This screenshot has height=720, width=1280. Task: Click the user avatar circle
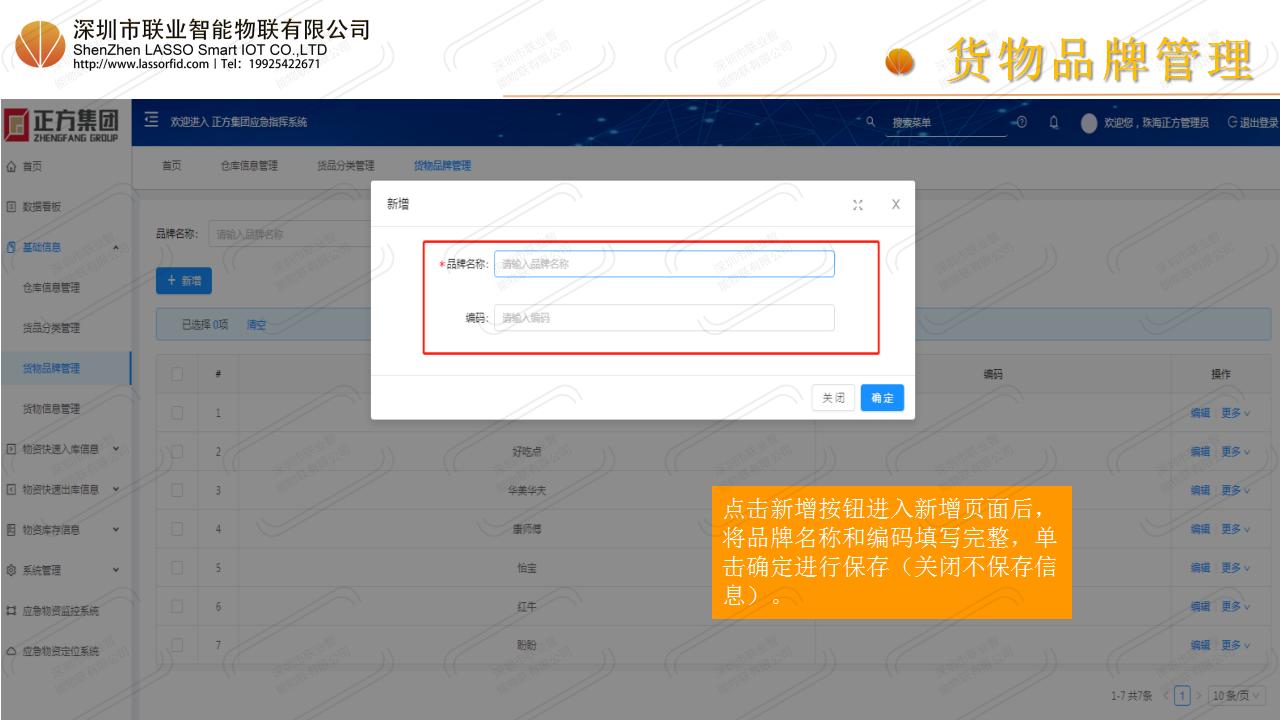[1089, 122]
